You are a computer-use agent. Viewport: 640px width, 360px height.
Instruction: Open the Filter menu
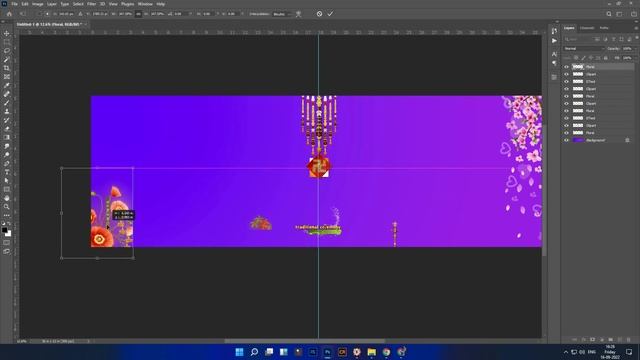(x=91, y=4)
